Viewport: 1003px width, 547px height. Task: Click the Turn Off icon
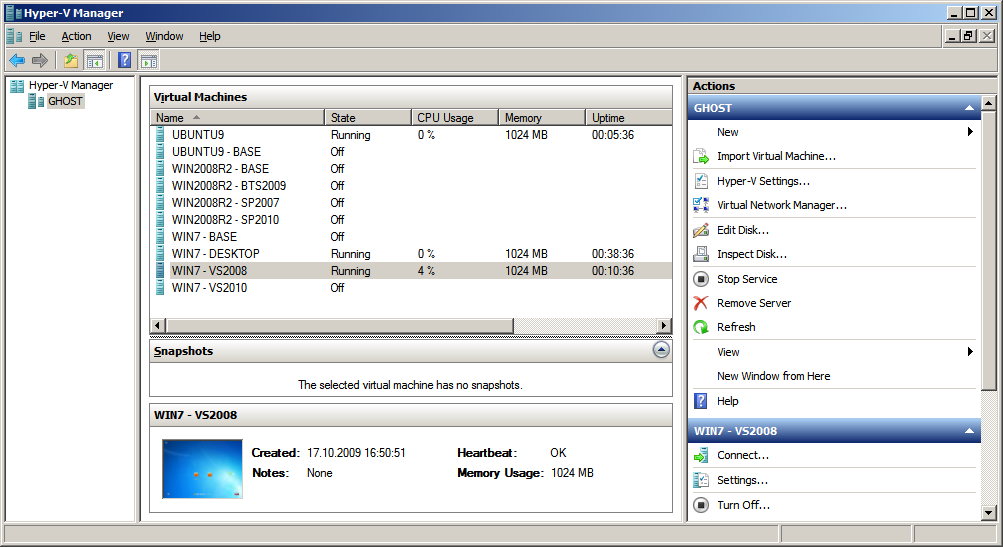pos(701,505)
